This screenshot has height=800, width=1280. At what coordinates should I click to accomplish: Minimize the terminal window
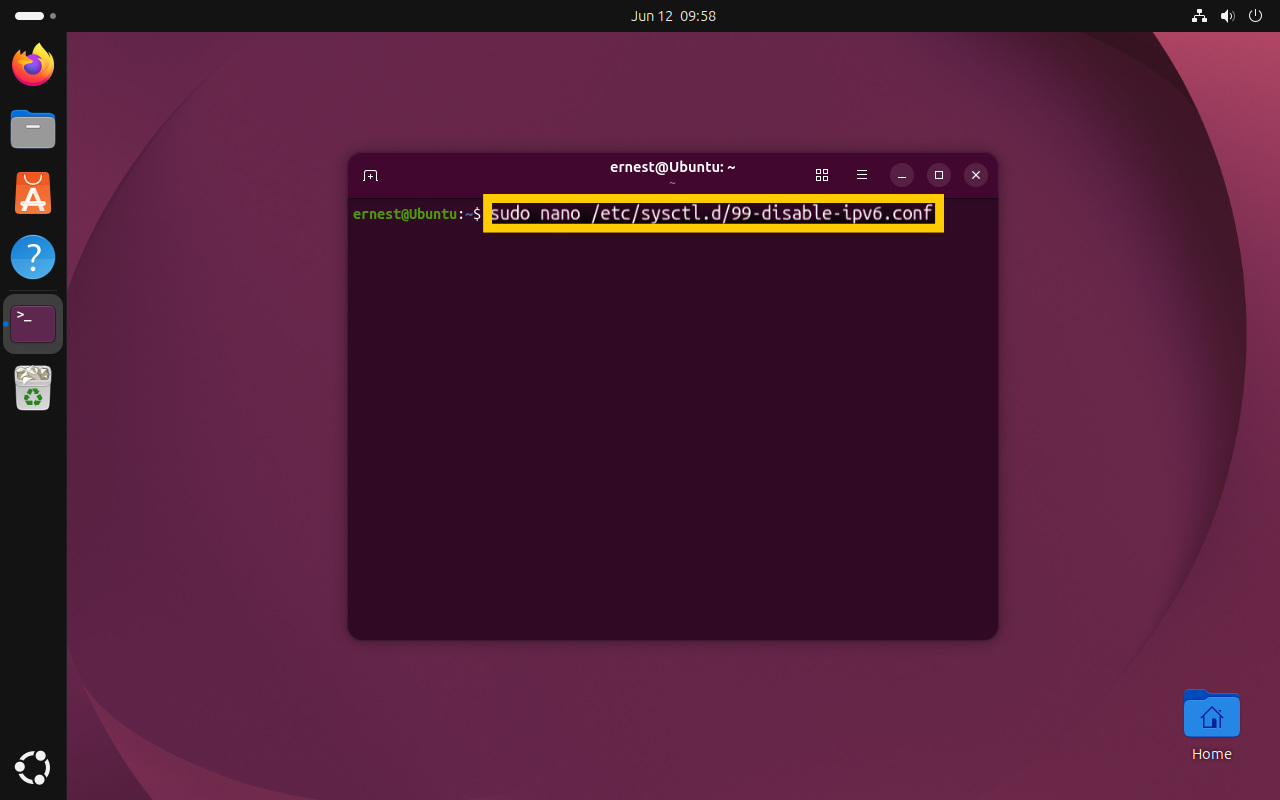point(902,175)
